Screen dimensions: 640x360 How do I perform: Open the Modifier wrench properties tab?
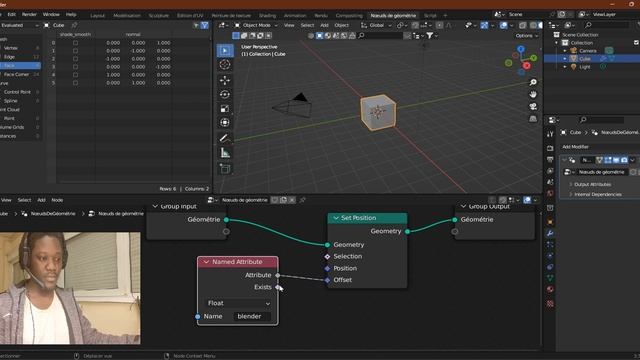coord(550,233)
